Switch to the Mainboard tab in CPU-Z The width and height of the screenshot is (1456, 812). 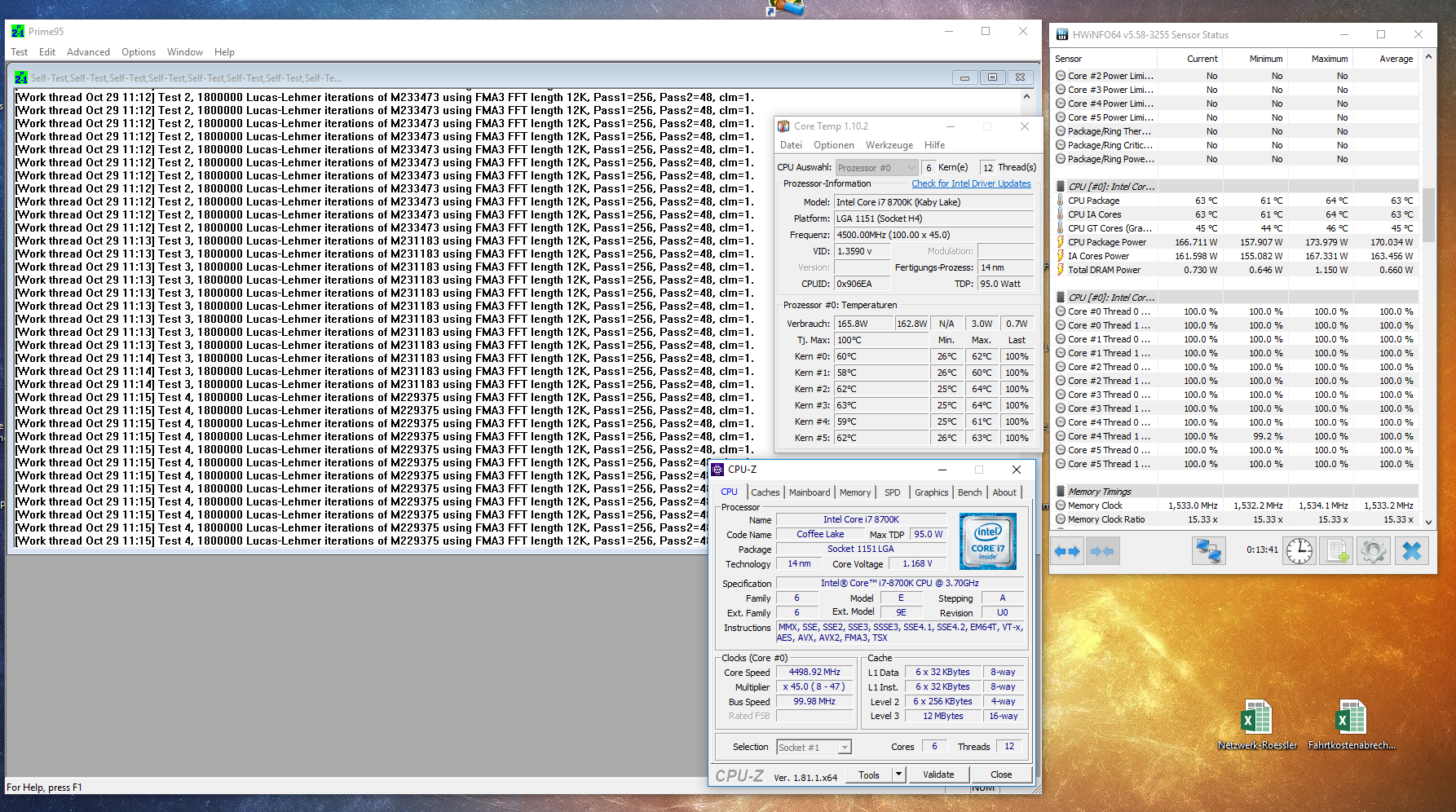pos(810,492)
